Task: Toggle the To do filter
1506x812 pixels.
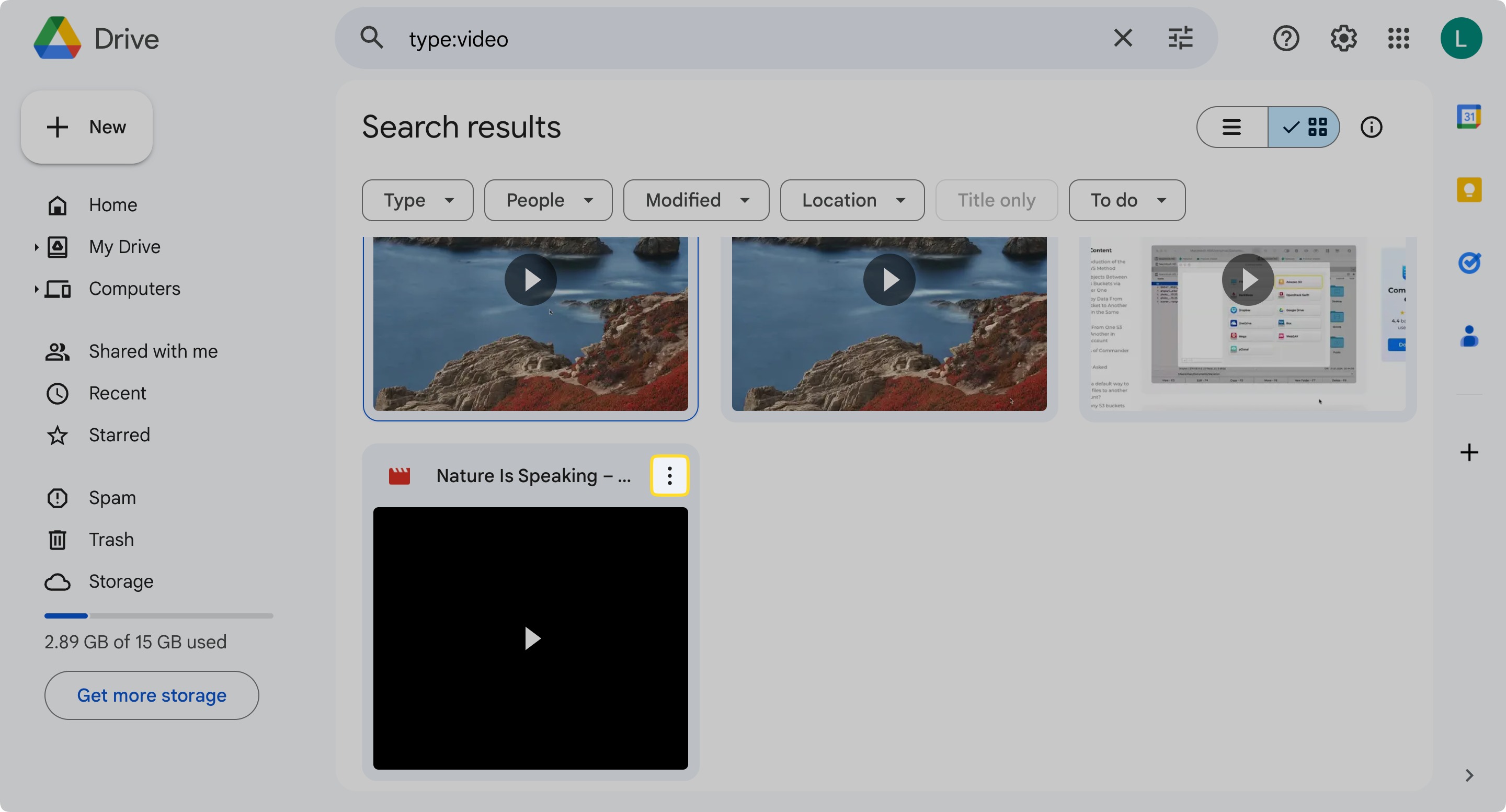Action: (x=1126, y=200)
